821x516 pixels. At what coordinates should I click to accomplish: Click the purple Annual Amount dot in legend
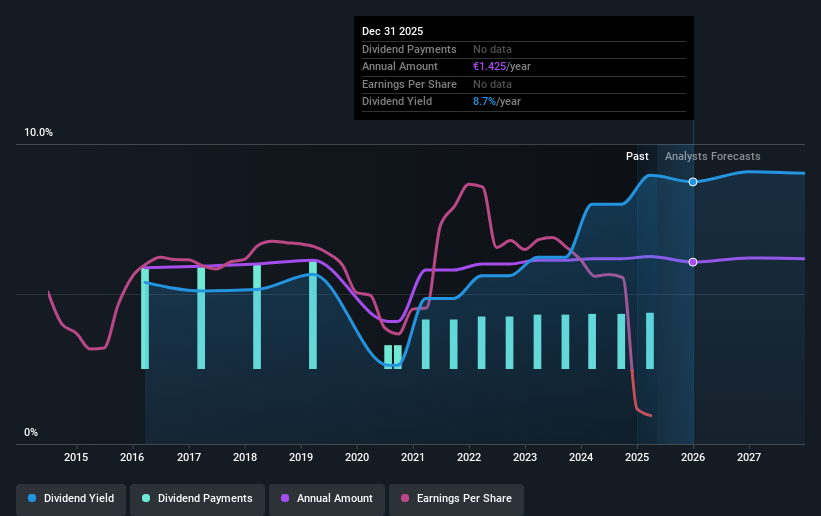click(x=285, y=498)
